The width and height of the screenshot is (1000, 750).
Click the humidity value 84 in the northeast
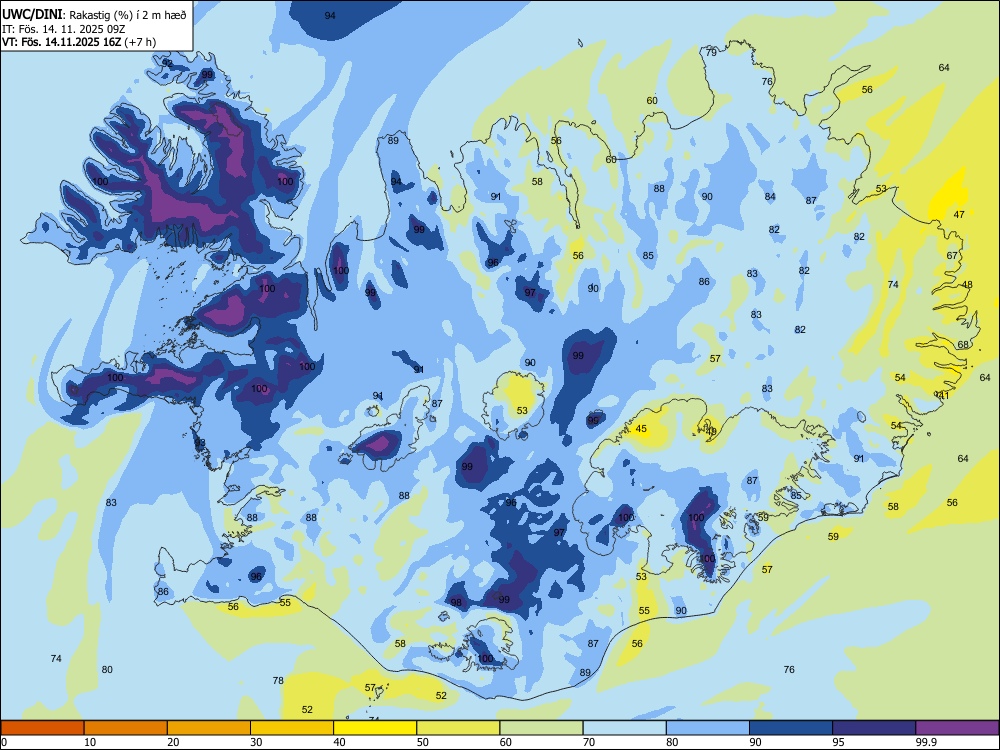click(x=770, y=196)
